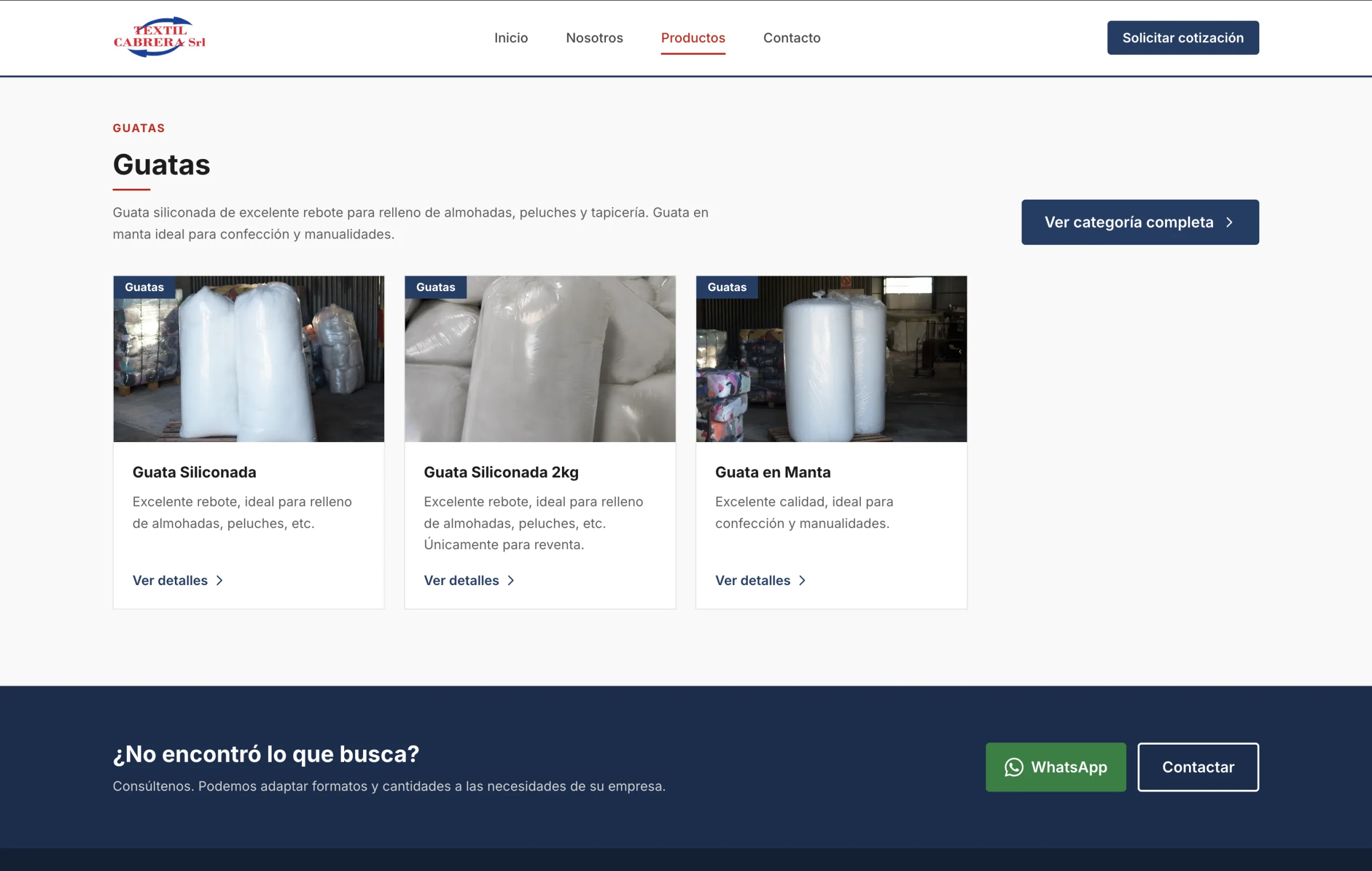The image size is (1372, 871).
Task: Click the Solicitar cotización button
Action: coord(1183,38)
